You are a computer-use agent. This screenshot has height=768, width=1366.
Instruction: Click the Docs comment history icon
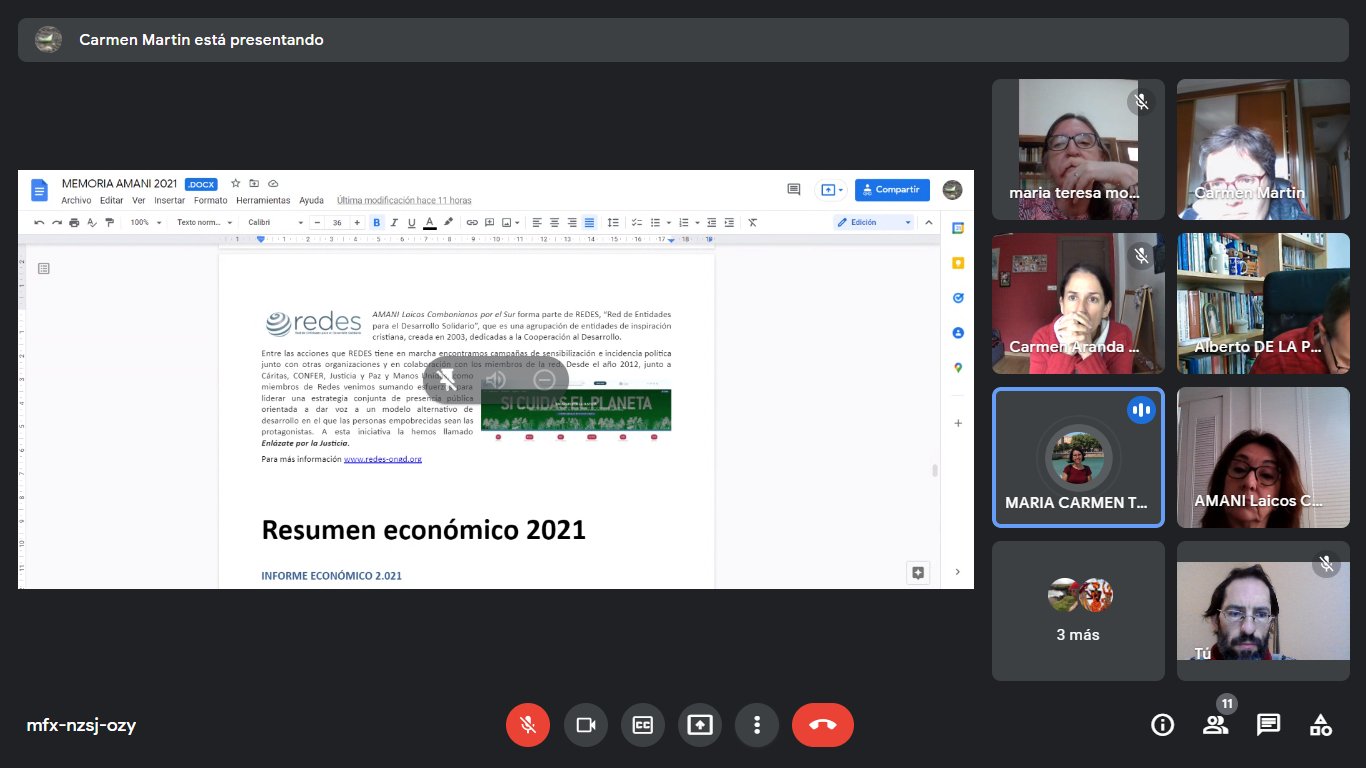[794, 189]
